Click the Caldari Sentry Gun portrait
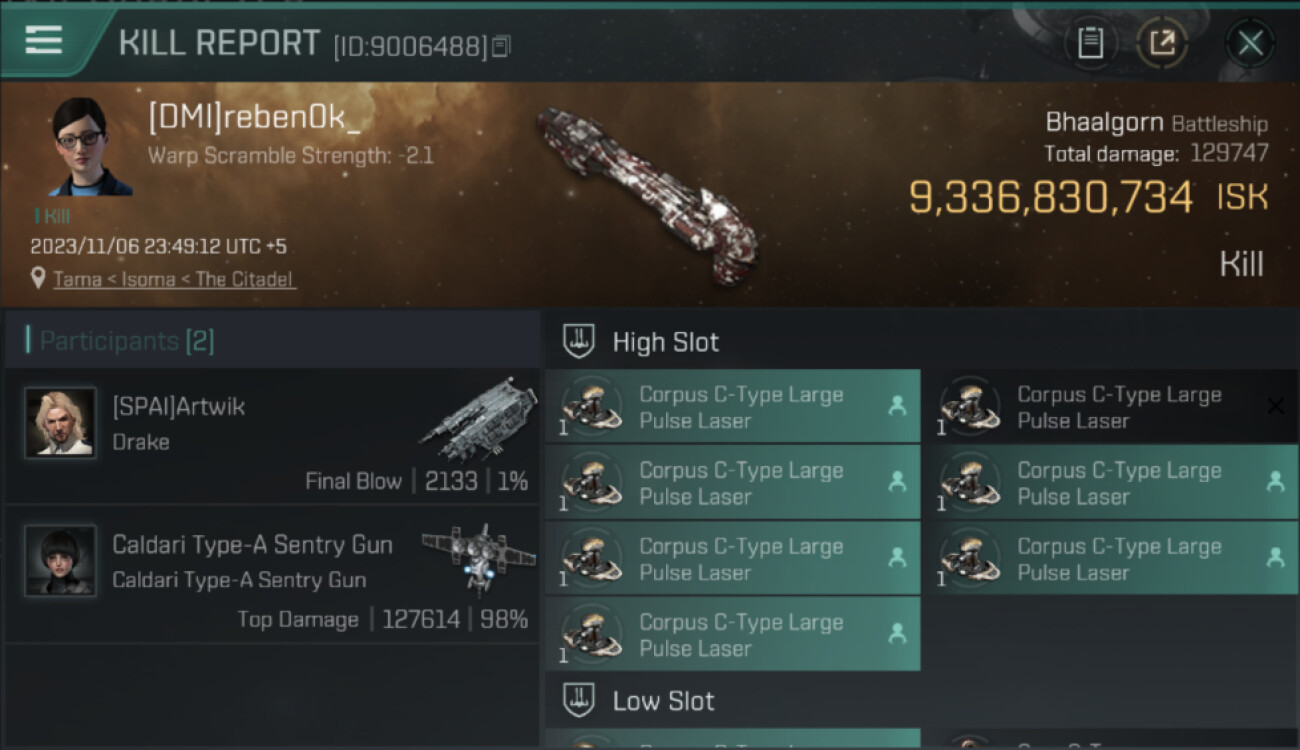Viewport: 1300px width, 750px height. point(60,560)
